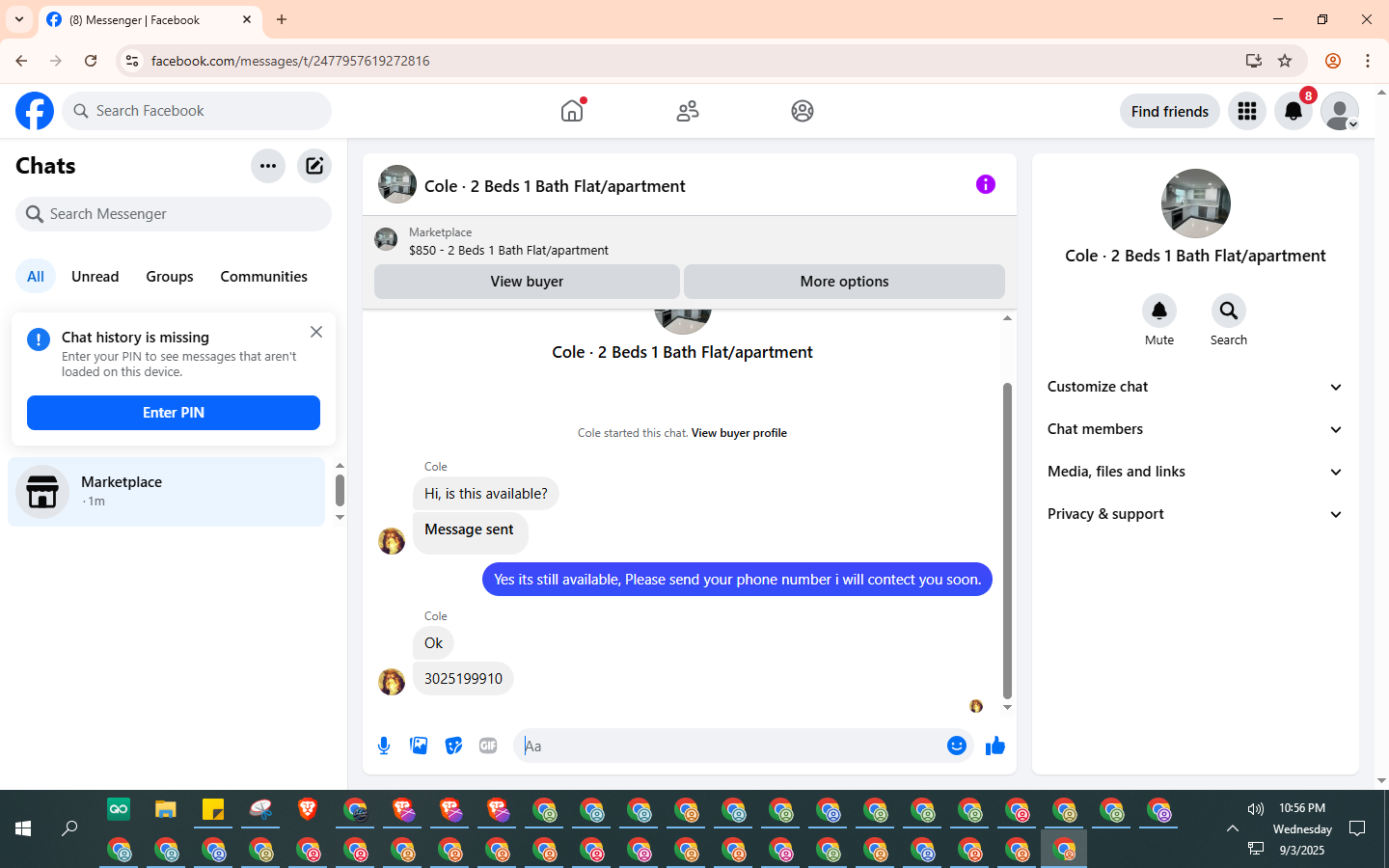
Task: Click the browser address bar URL
Action: point(290,61)
